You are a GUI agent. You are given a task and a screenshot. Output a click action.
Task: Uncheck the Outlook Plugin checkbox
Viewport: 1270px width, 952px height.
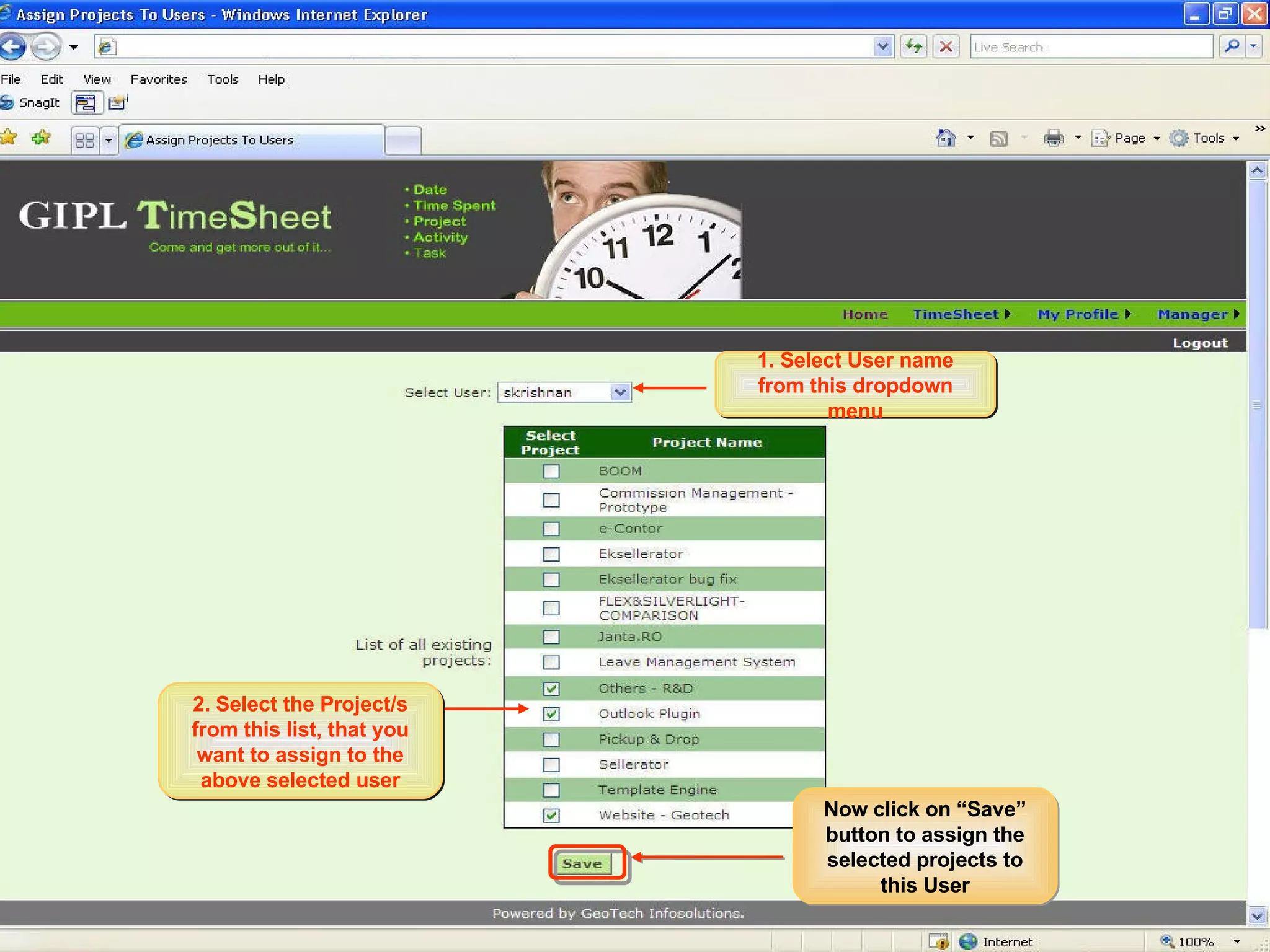[551, 714]
